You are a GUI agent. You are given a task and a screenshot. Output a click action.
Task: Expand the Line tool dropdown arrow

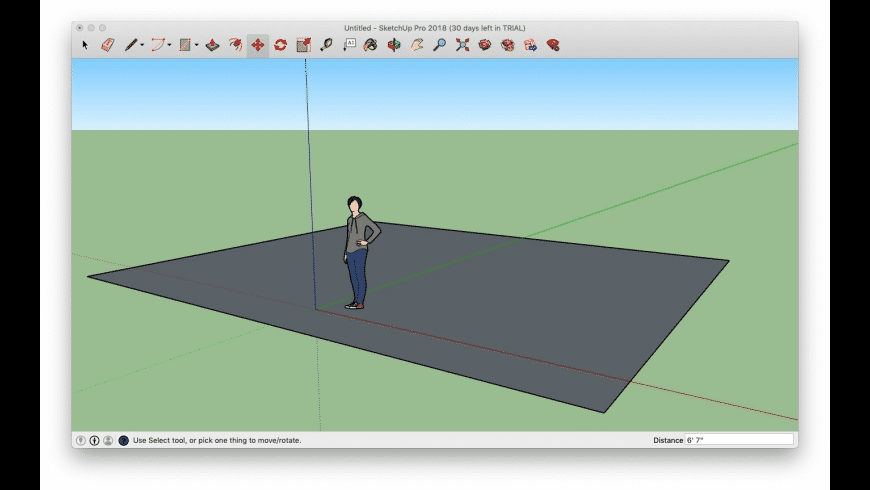(x=143, y=45)
